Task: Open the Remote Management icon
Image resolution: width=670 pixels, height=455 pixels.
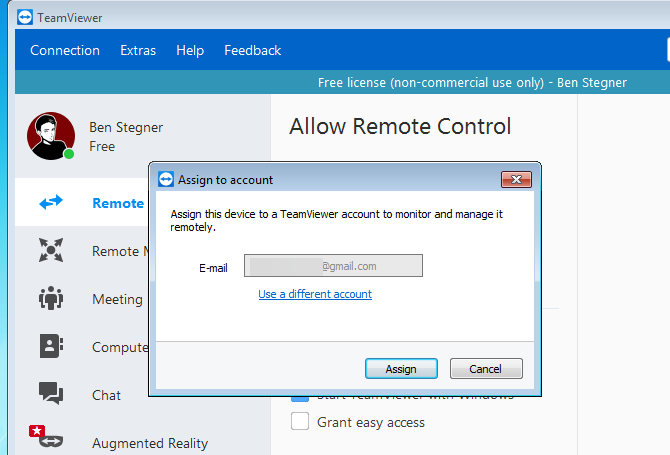Action: pos(51,251)
